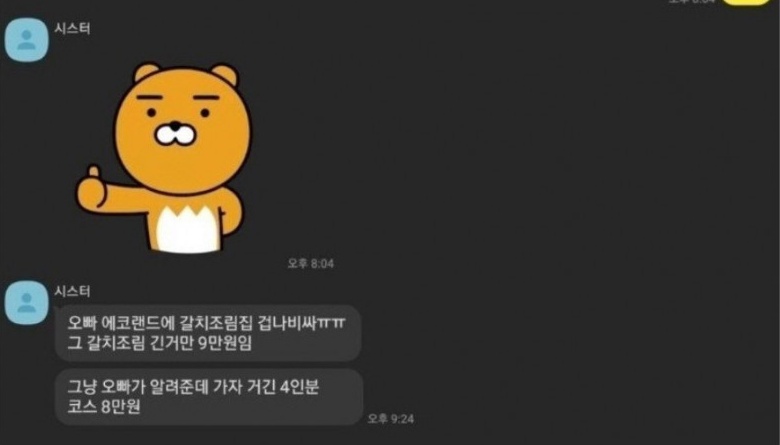
Task: Tap Ryan's face on the sticker
Action: (x=183, y=128)
